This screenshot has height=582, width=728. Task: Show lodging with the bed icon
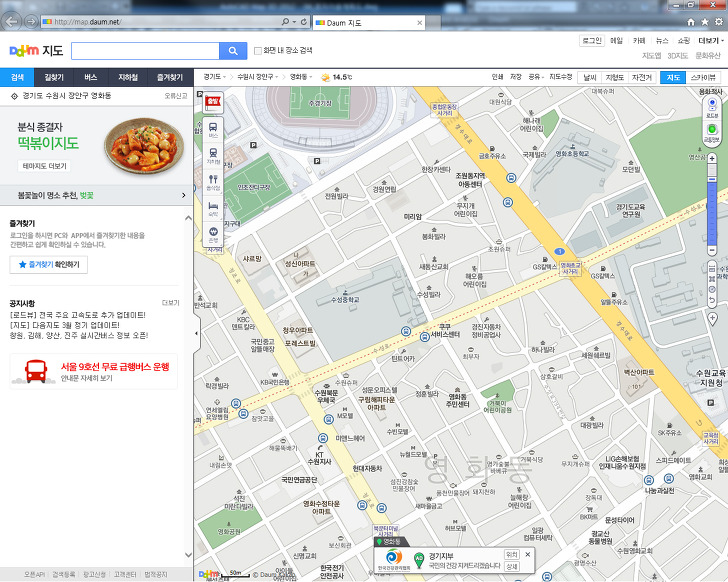[213, 208]
